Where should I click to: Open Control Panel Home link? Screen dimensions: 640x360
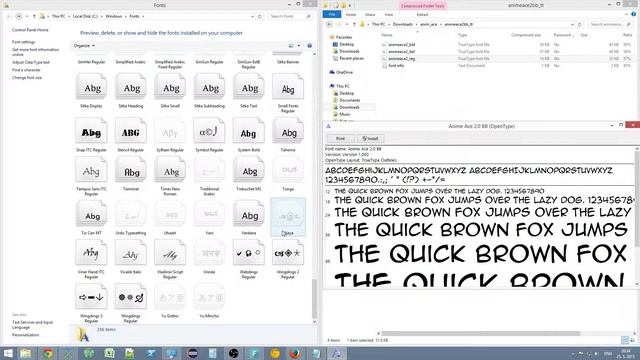tap(30, 30)
